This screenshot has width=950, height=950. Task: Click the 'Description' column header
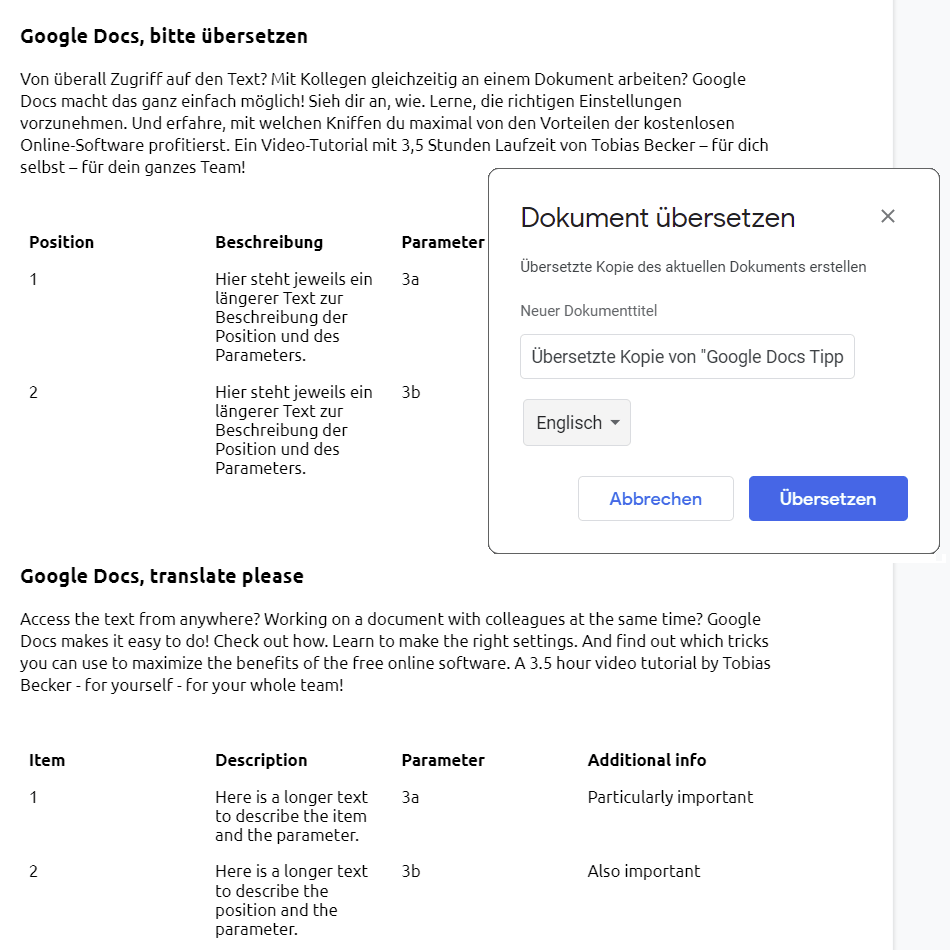[x=261, y=760]
